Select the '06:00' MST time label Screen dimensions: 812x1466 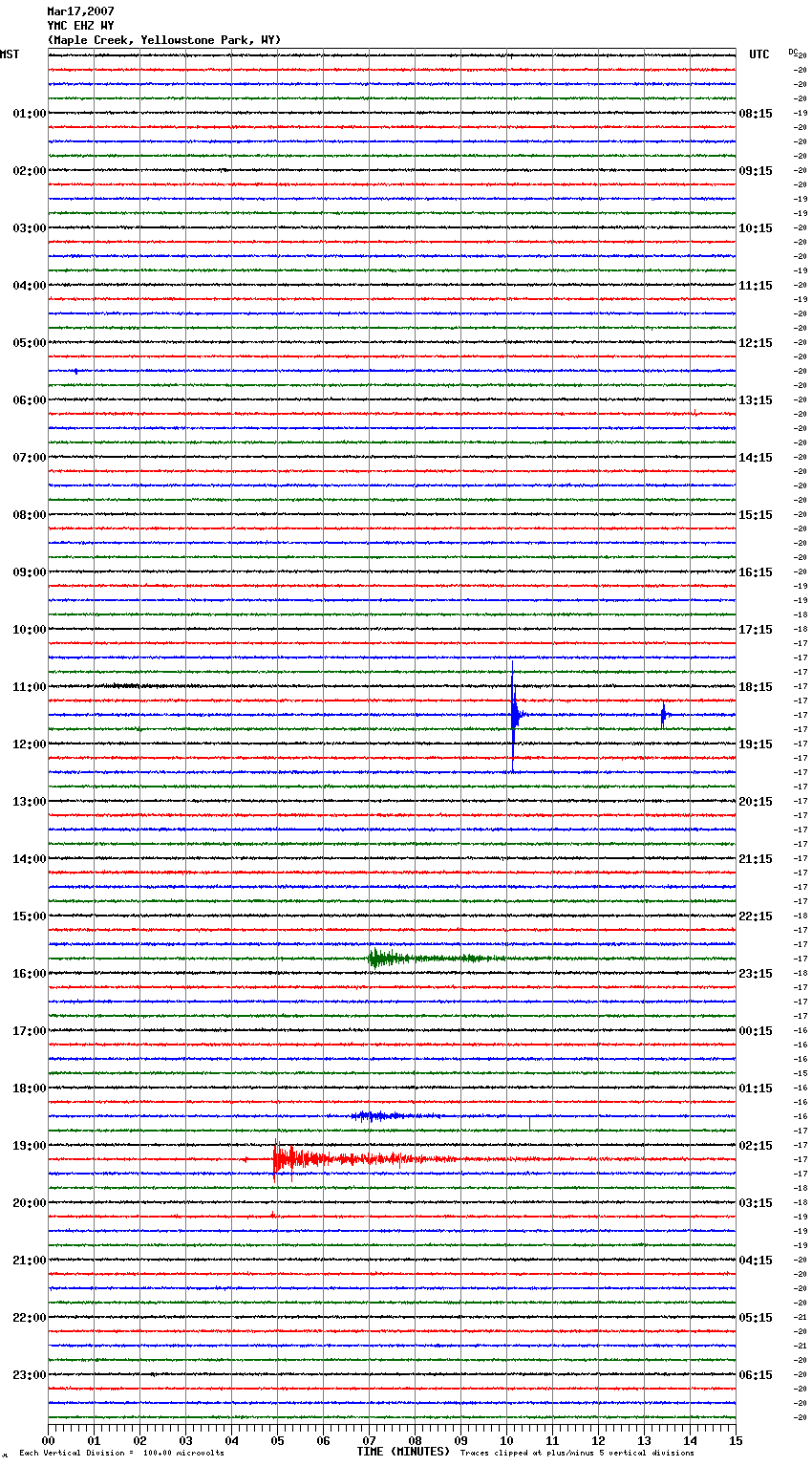click(x=29, y=400)
